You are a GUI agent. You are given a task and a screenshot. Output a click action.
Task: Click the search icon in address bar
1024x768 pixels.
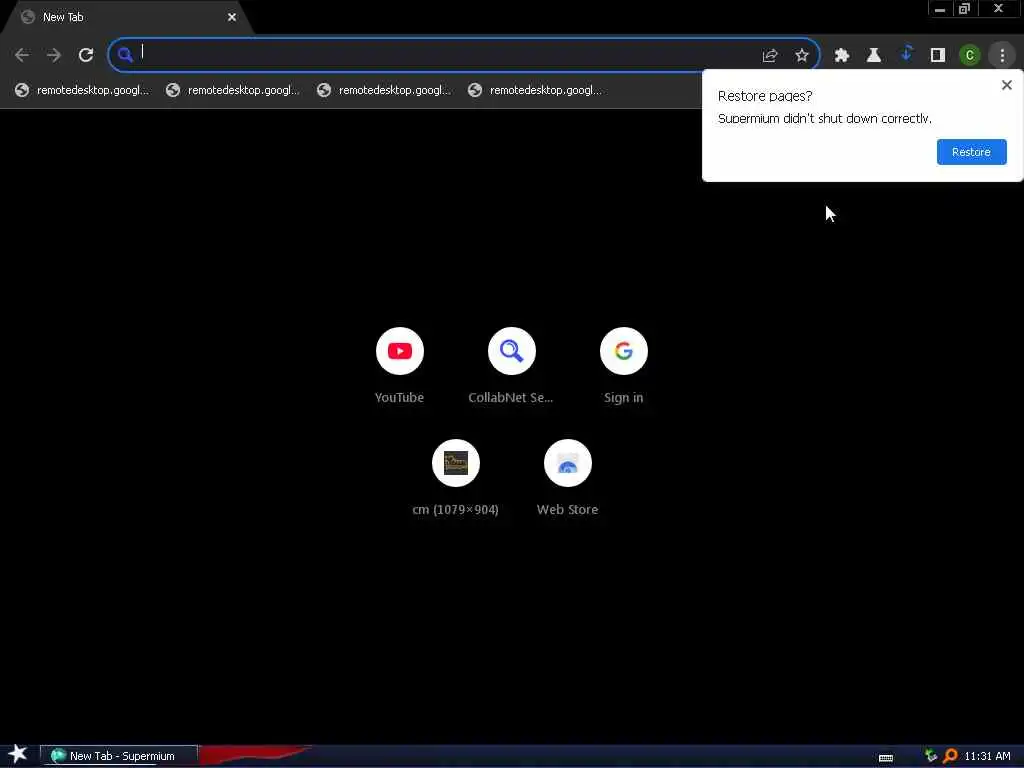click(125, 55)
